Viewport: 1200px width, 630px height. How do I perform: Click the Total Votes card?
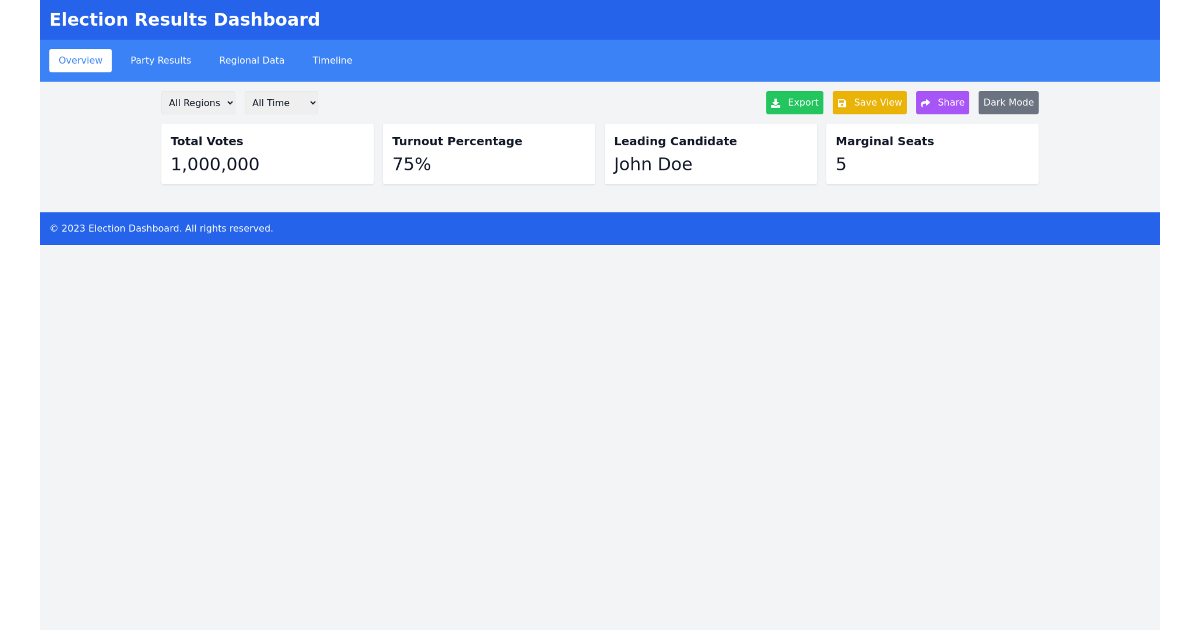tap(267, 153)
